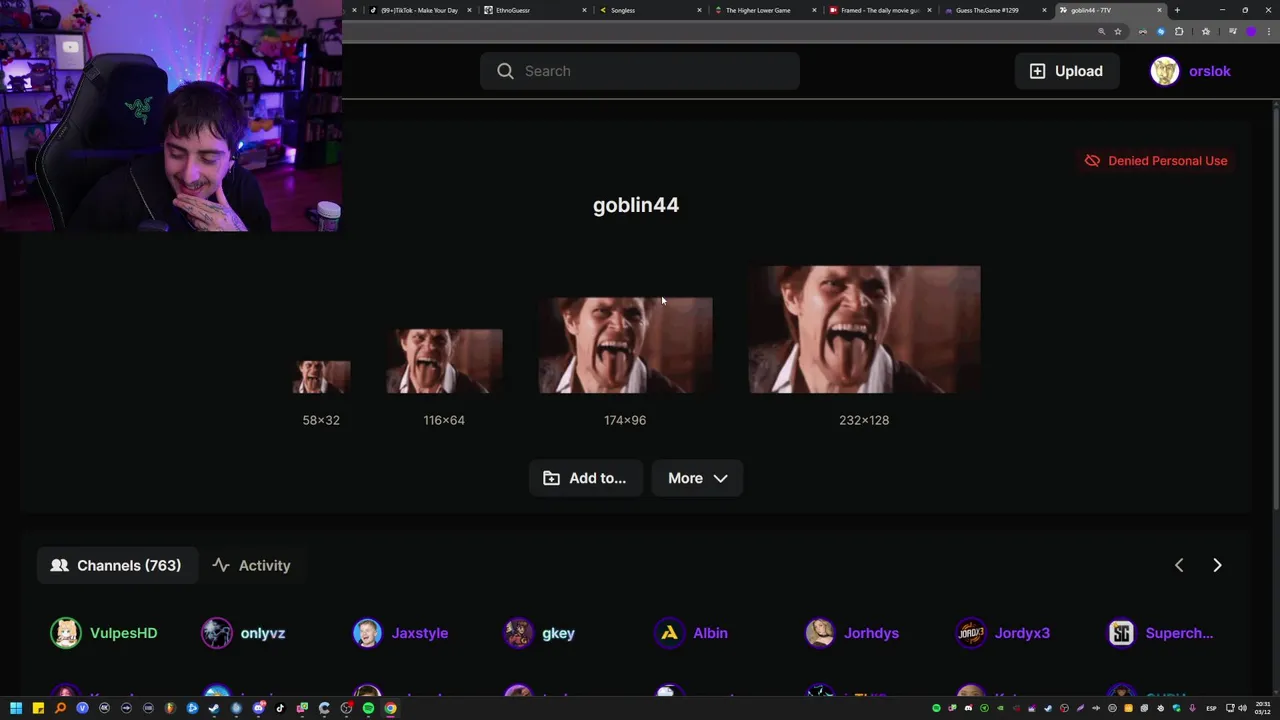This screenshot has width=1280, height=720.
Task: Open gkey channel
Action: [x=539, y=633]
